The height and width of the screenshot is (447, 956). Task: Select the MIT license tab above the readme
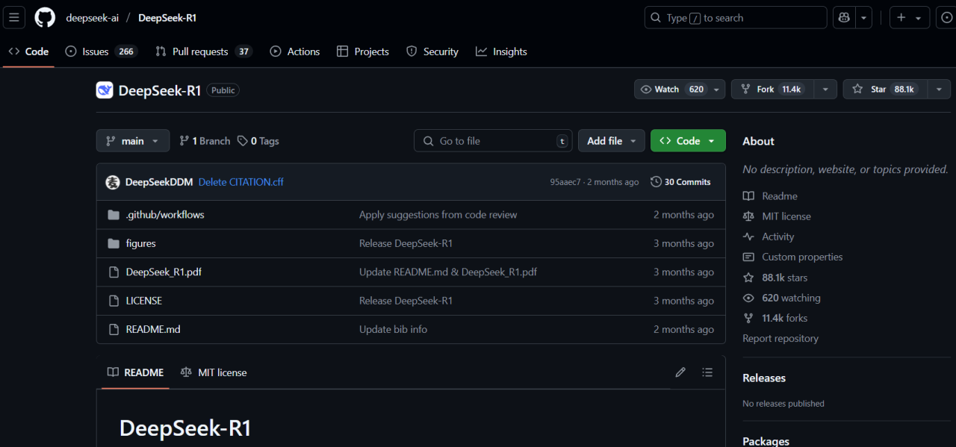tap(213, 372)
